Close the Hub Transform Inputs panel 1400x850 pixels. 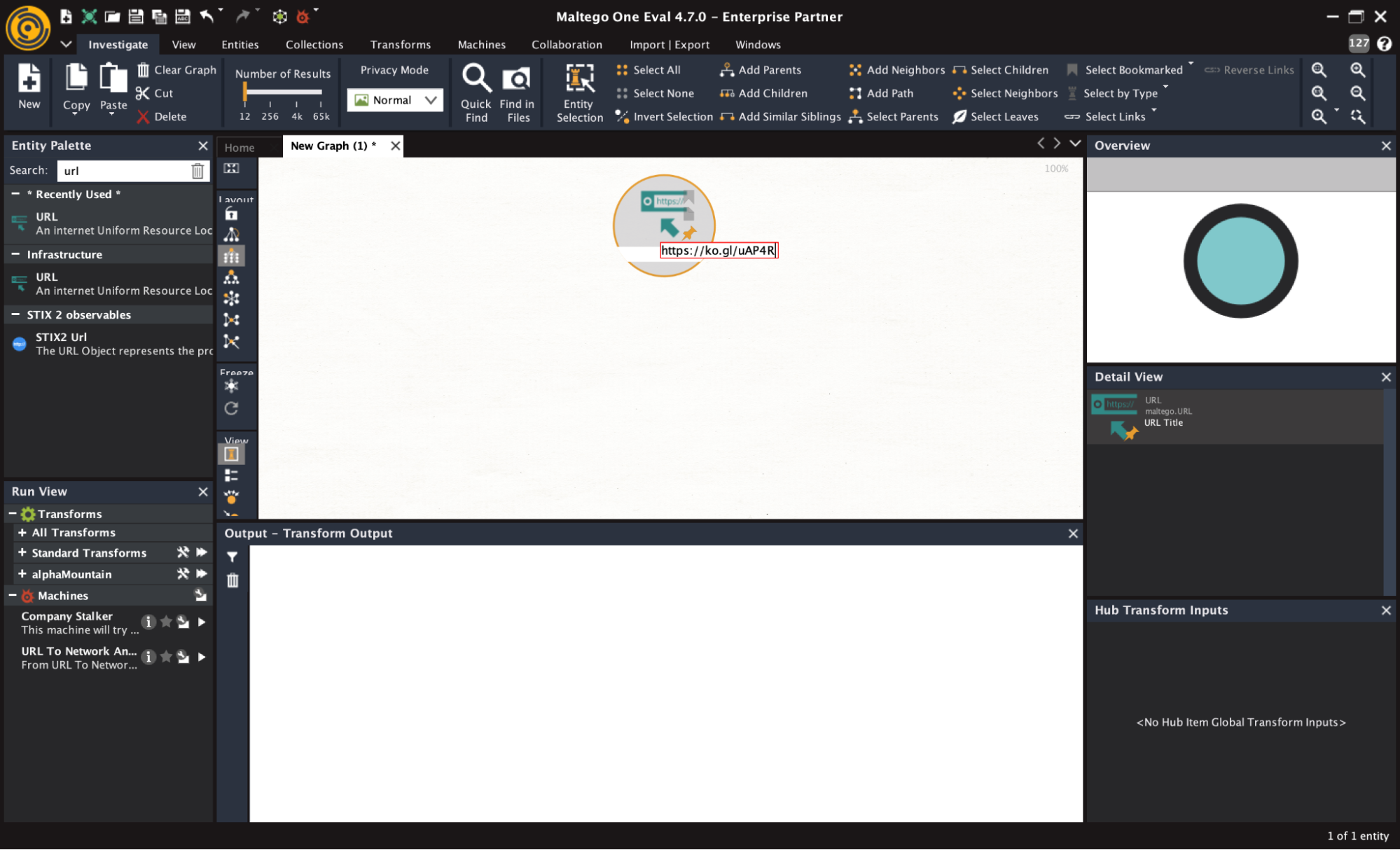click(1385, 611)
